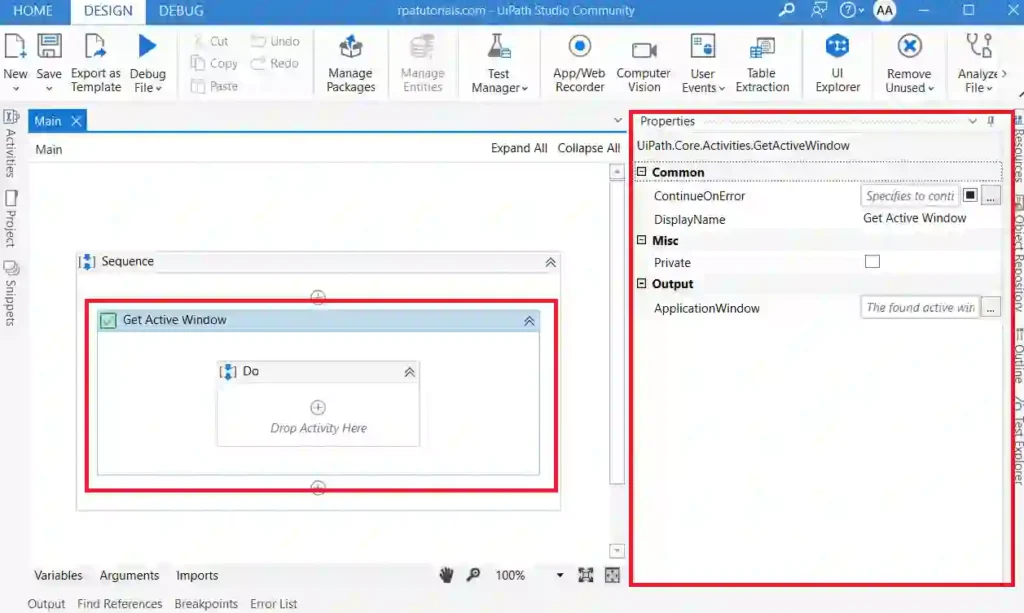The height and width of the screenshot is (613, 1024).
Task: Collapse the Do container
Action: (409, 372)
